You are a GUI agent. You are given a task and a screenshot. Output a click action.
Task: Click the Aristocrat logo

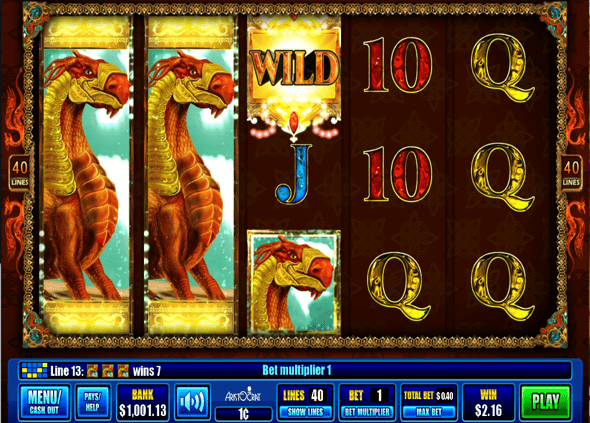243,395
